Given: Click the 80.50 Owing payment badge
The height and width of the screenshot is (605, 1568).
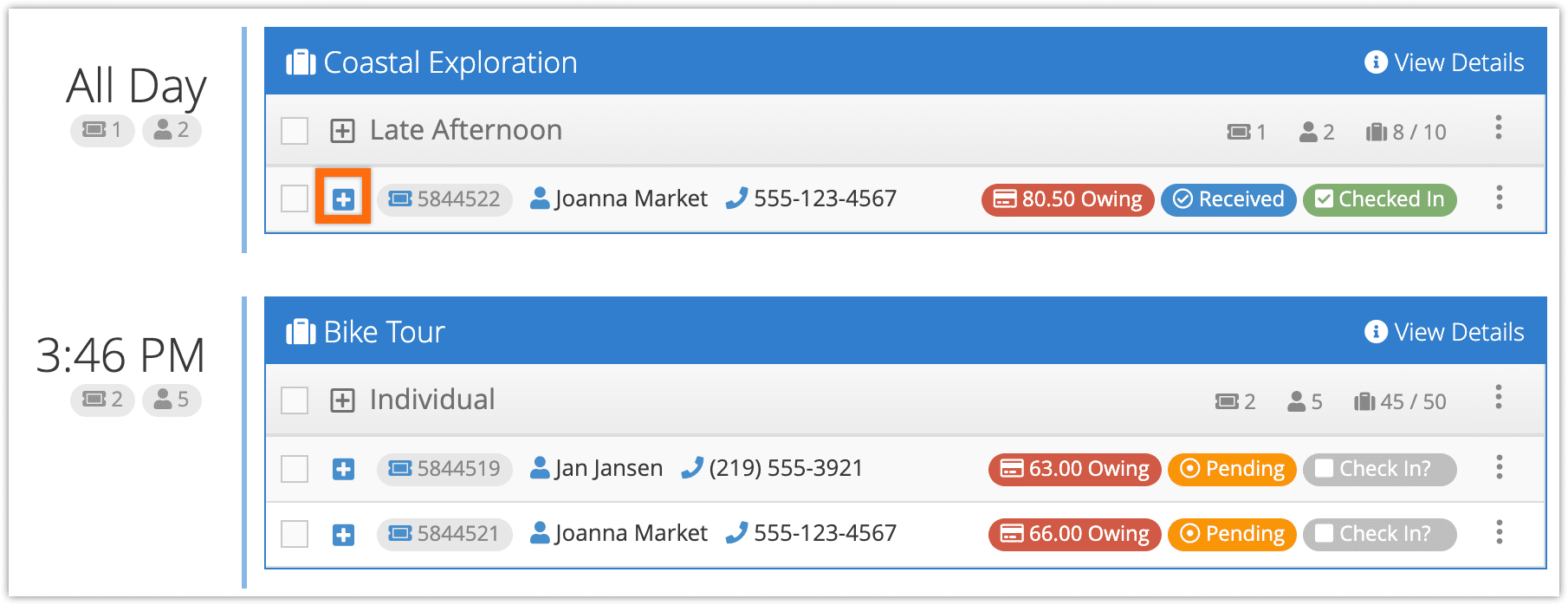Looking at the screenshot, I should (x=1067, y=199).
